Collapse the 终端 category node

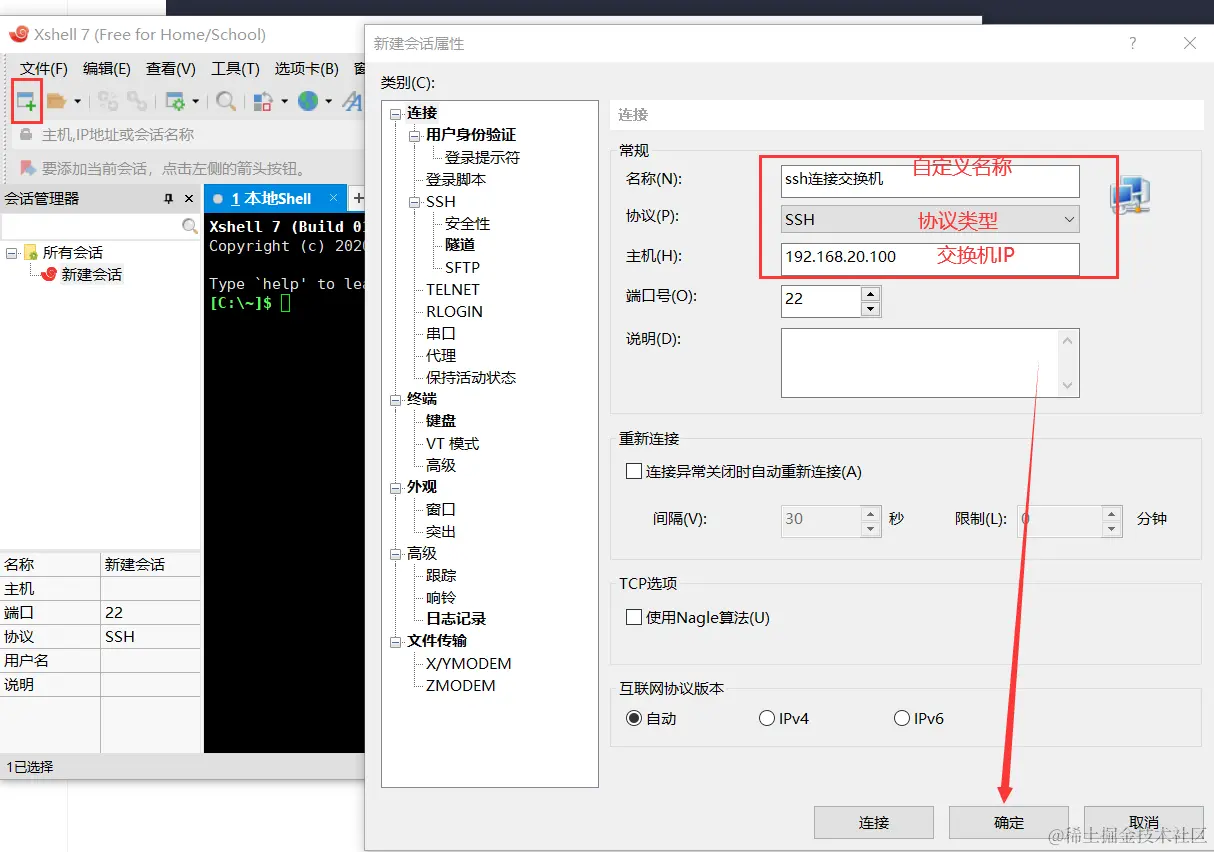(x=395, y=399)
